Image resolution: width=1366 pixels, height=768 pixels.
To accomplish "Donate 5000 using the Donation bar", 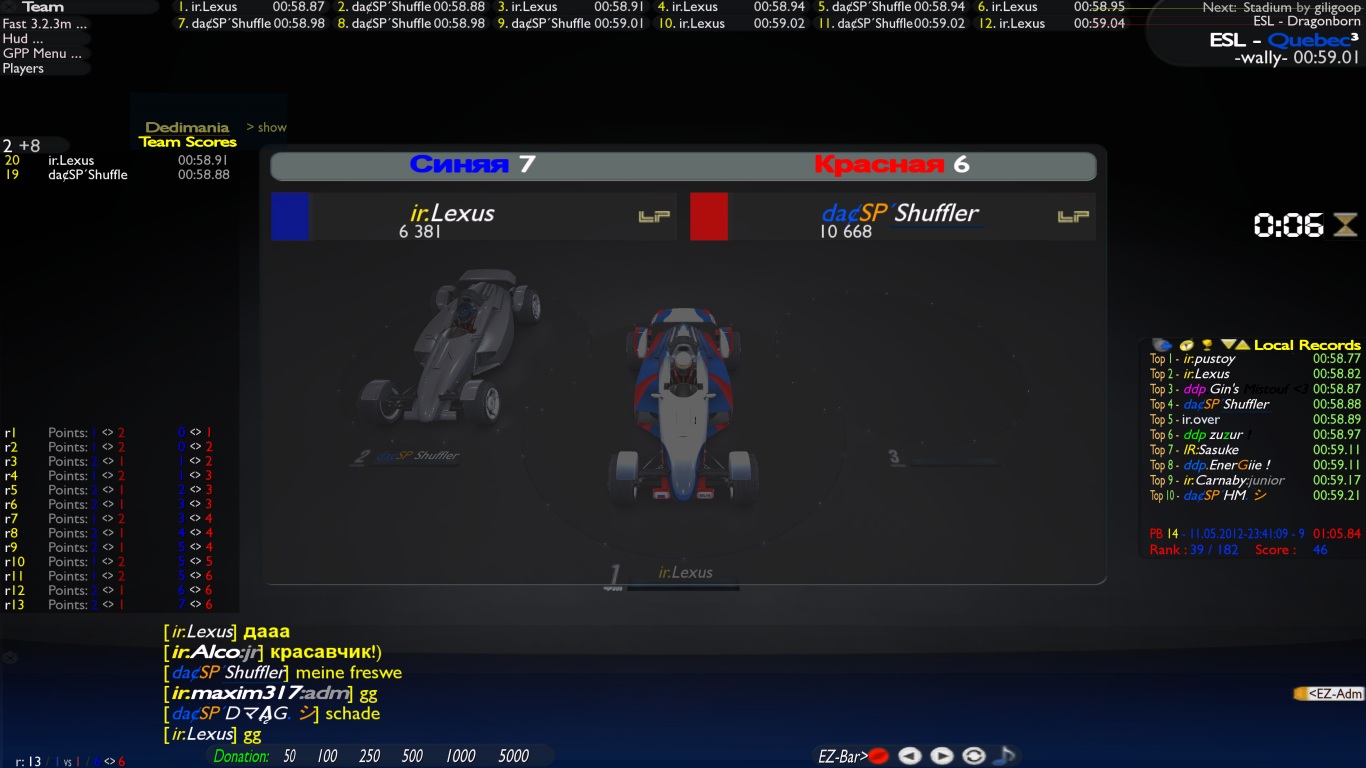I will 513,756.
